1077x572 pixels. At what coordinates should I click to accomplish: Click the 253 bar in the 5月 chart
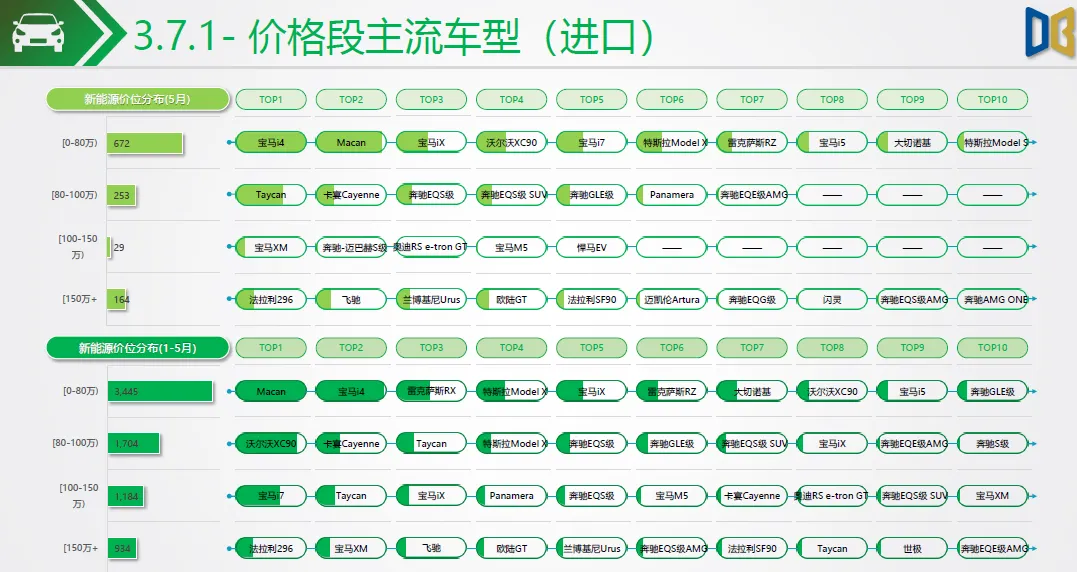coord(122,195)
